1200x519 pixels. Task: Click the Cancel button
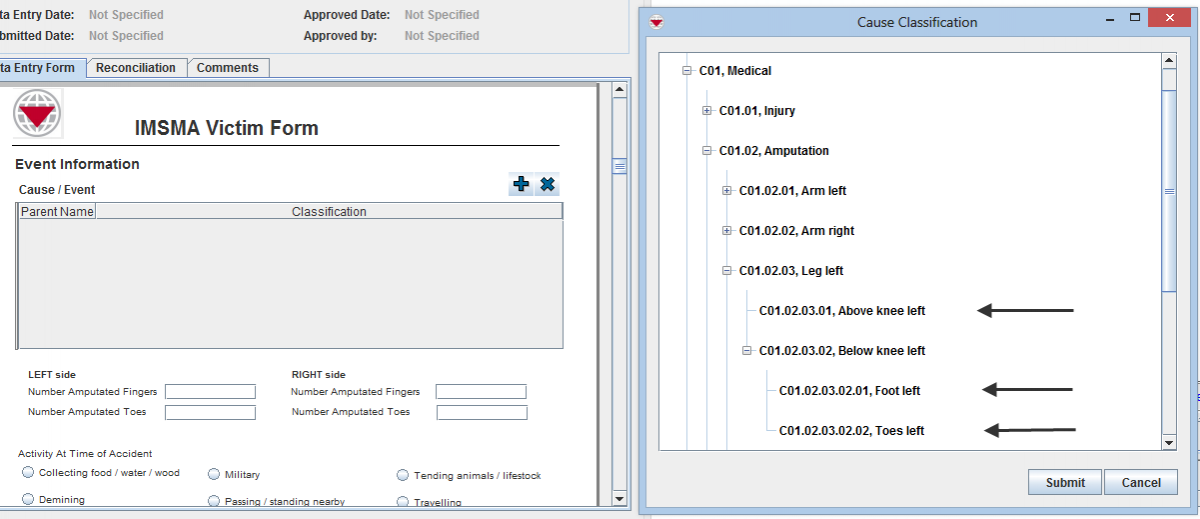(1140, 482)
